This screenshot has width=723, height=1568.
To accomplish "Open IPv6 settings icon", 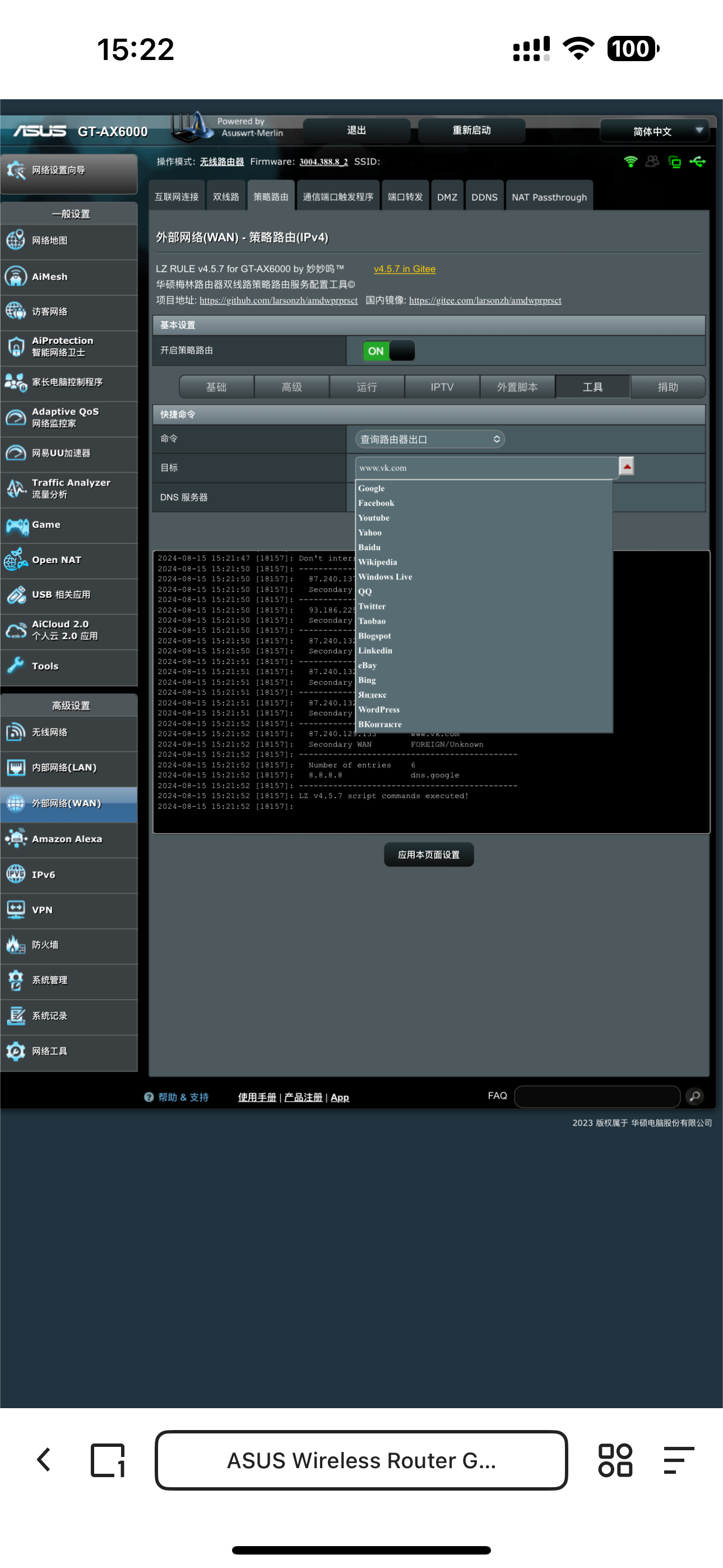I will click(x=16, y=874).
